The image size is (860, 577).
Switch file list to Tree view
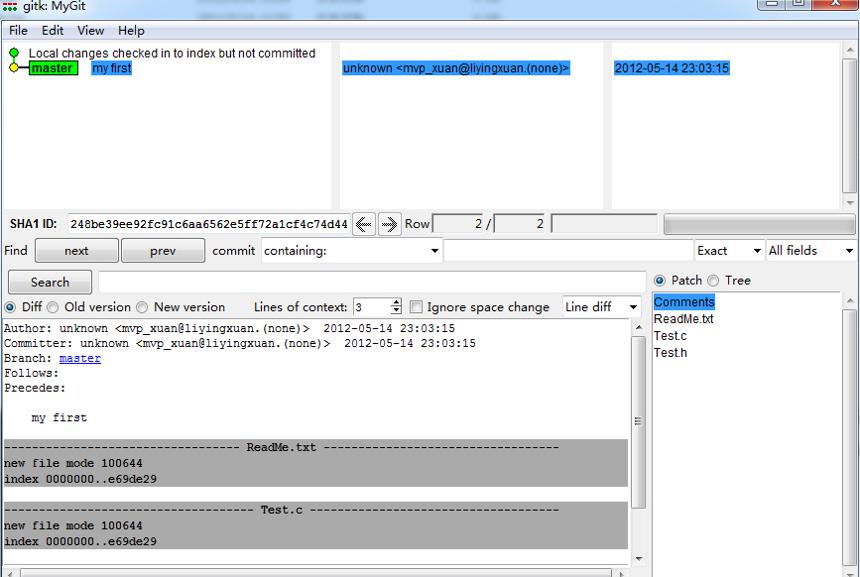[713, 281]
